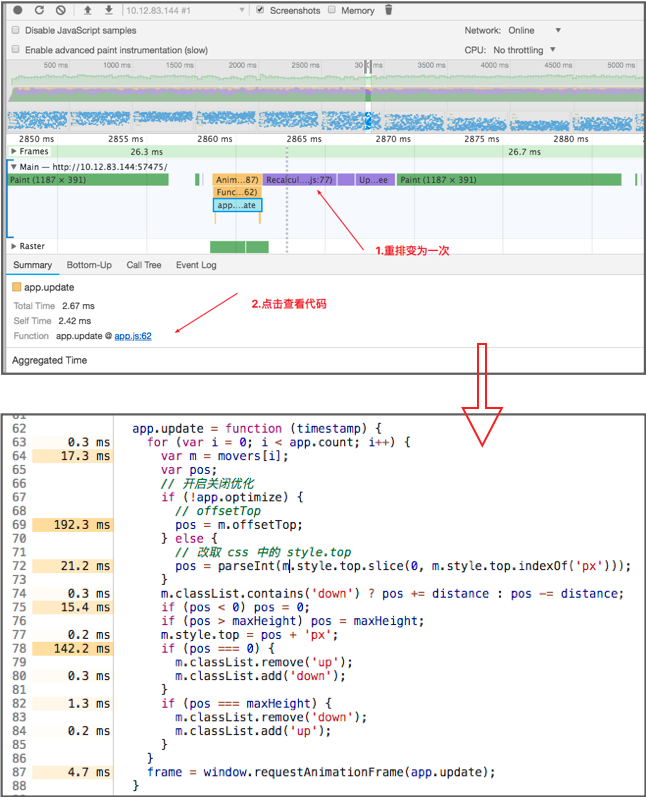
Task: Switch to the Bottom-Up tab
Action: point(89,265)
